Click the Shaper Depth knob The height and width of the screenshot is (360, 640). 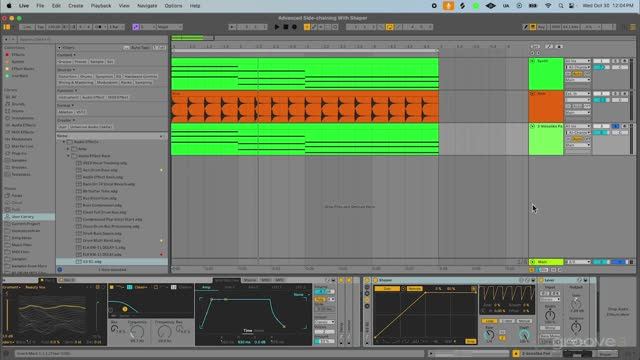click(x=524, y=335)
